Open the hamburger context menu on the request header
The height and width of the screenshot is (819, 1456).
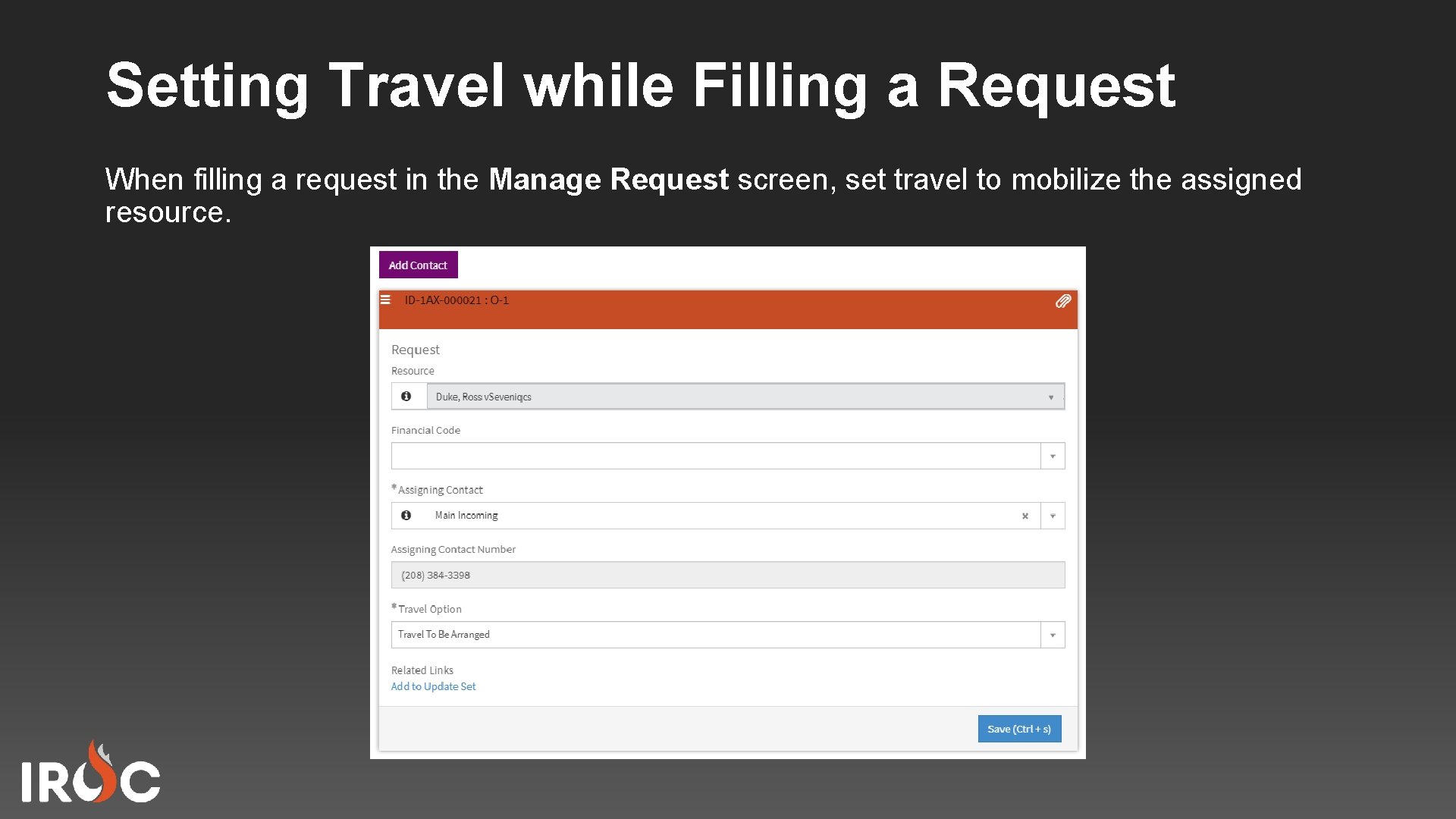coord(385,300)
